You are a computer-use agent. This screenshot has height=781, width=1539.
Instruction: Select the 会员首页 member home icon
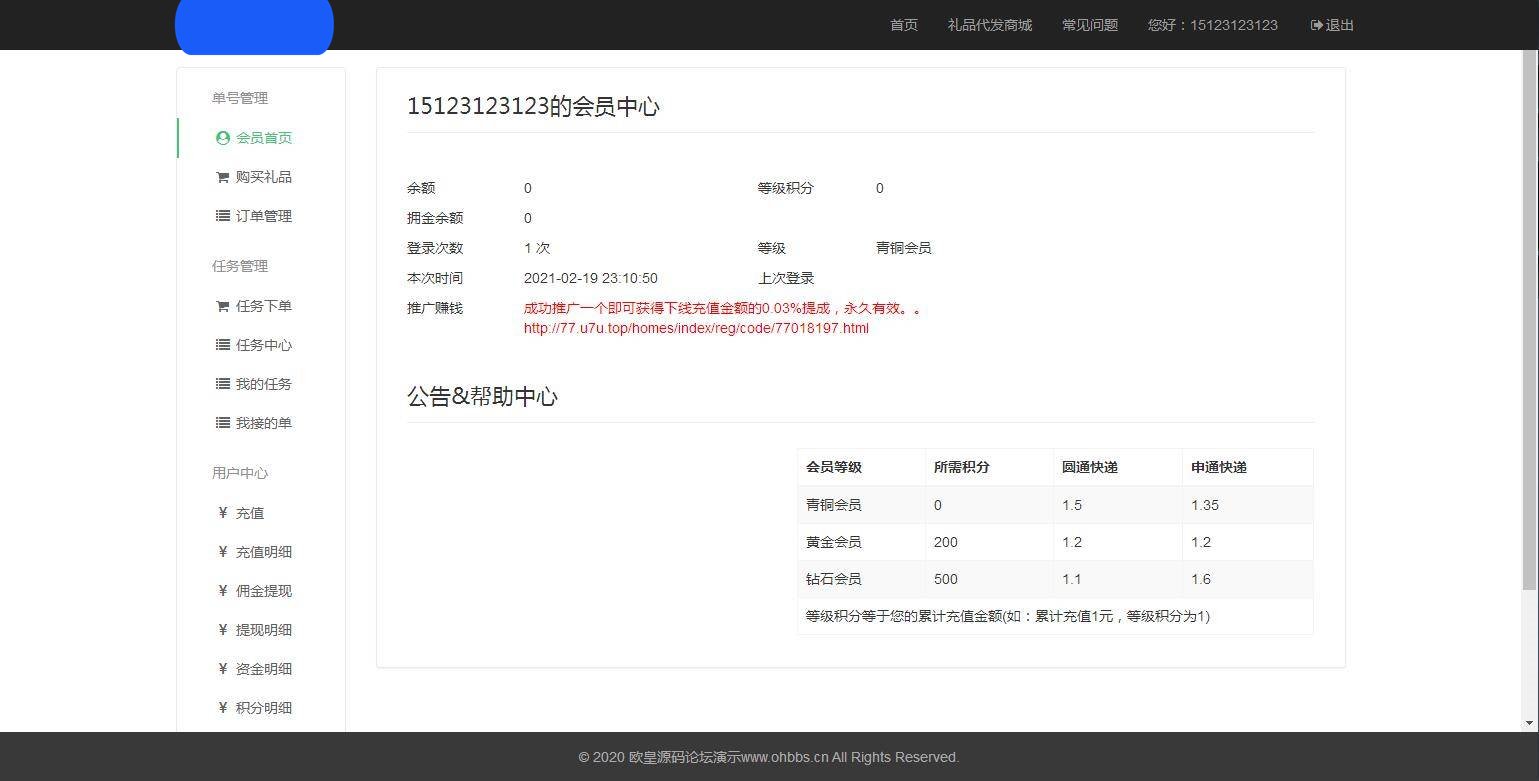(222, 137)
